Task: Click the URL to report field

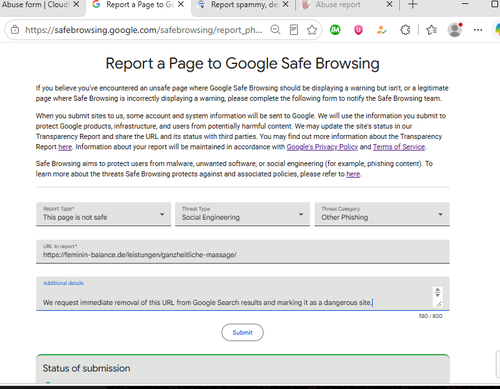Action: pyautogui.click(x=243, y=252)
